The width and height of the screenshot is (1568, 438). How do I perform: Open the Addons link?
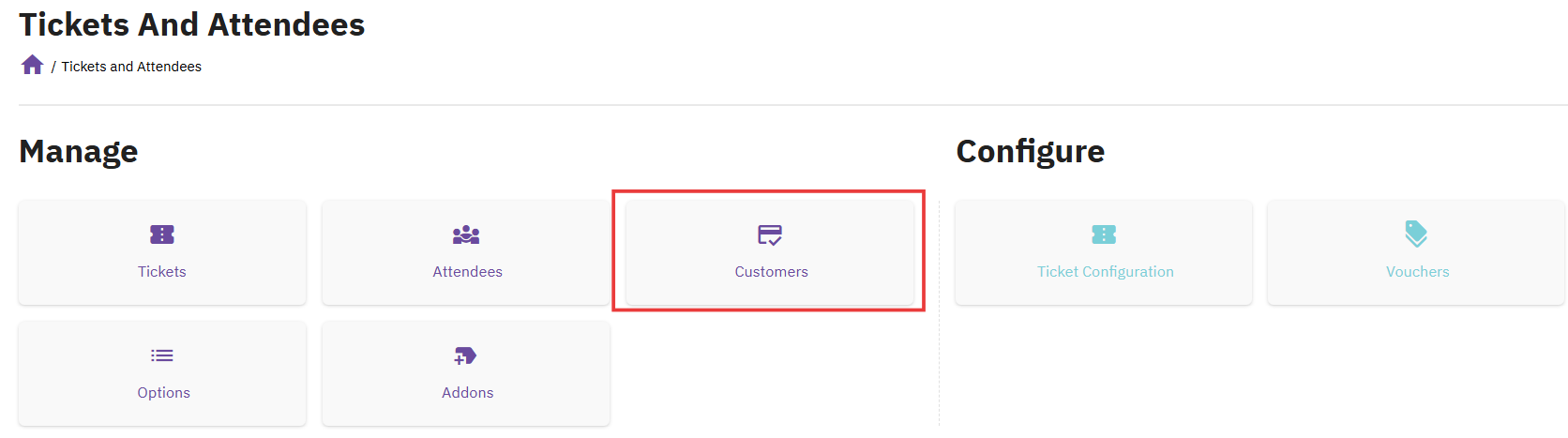click(x=467, y=393)
